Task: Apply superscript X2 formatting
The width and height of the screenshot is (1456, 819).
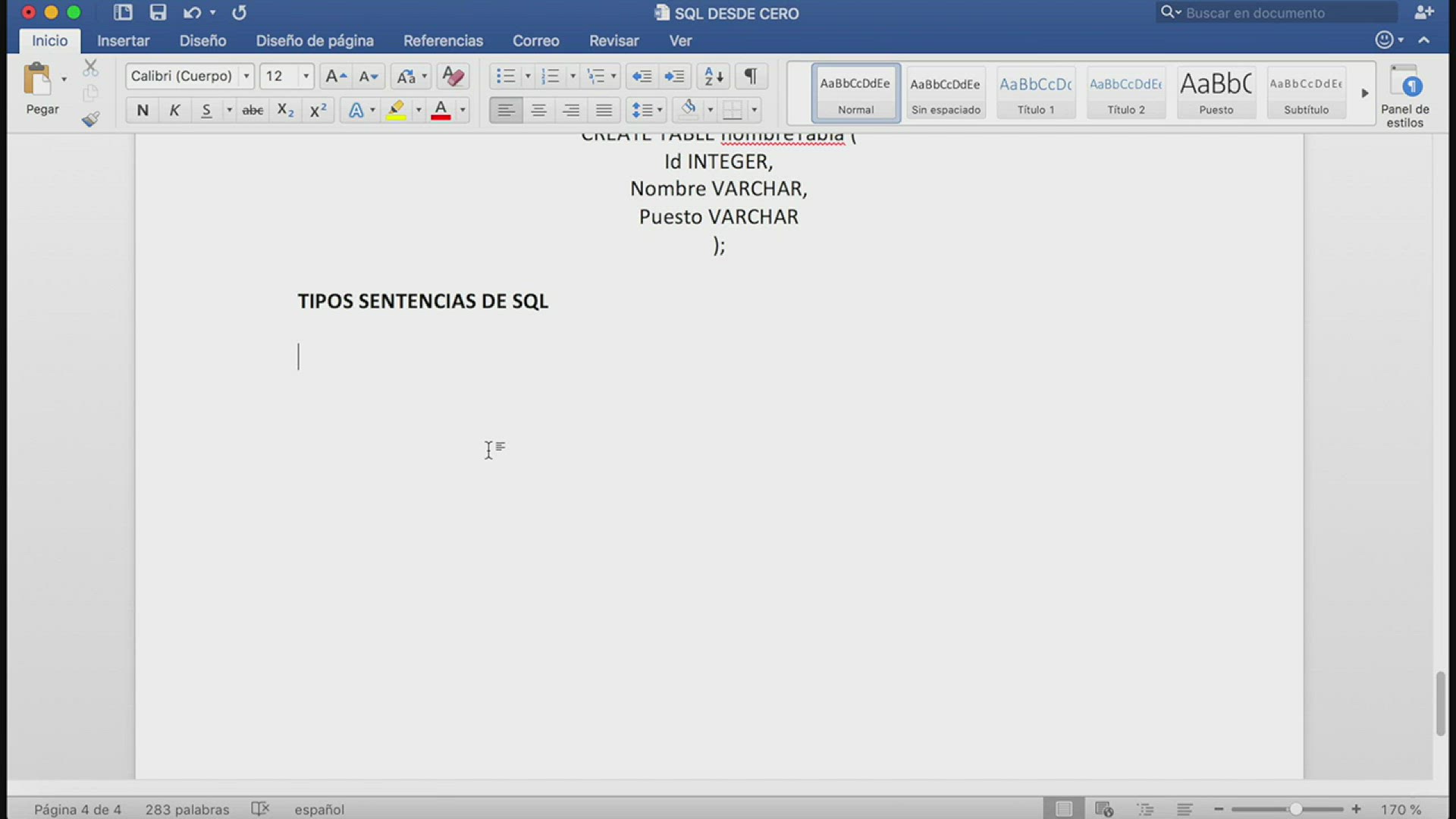Action: click(318, 111)
